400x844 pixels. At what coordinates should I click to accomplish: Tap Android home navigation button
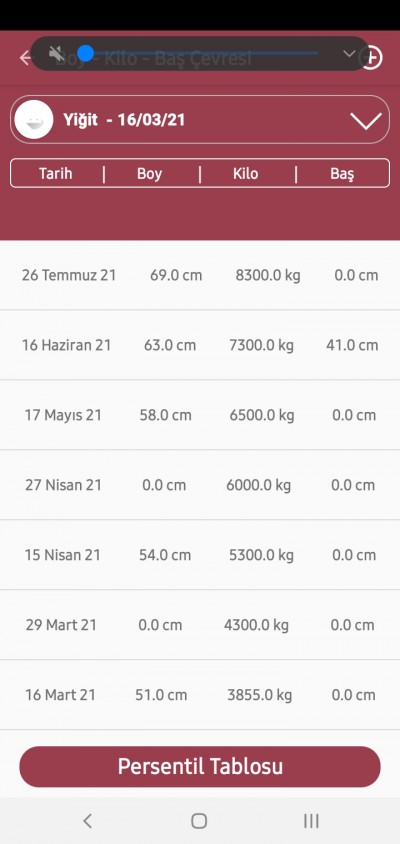pos(199,821)
